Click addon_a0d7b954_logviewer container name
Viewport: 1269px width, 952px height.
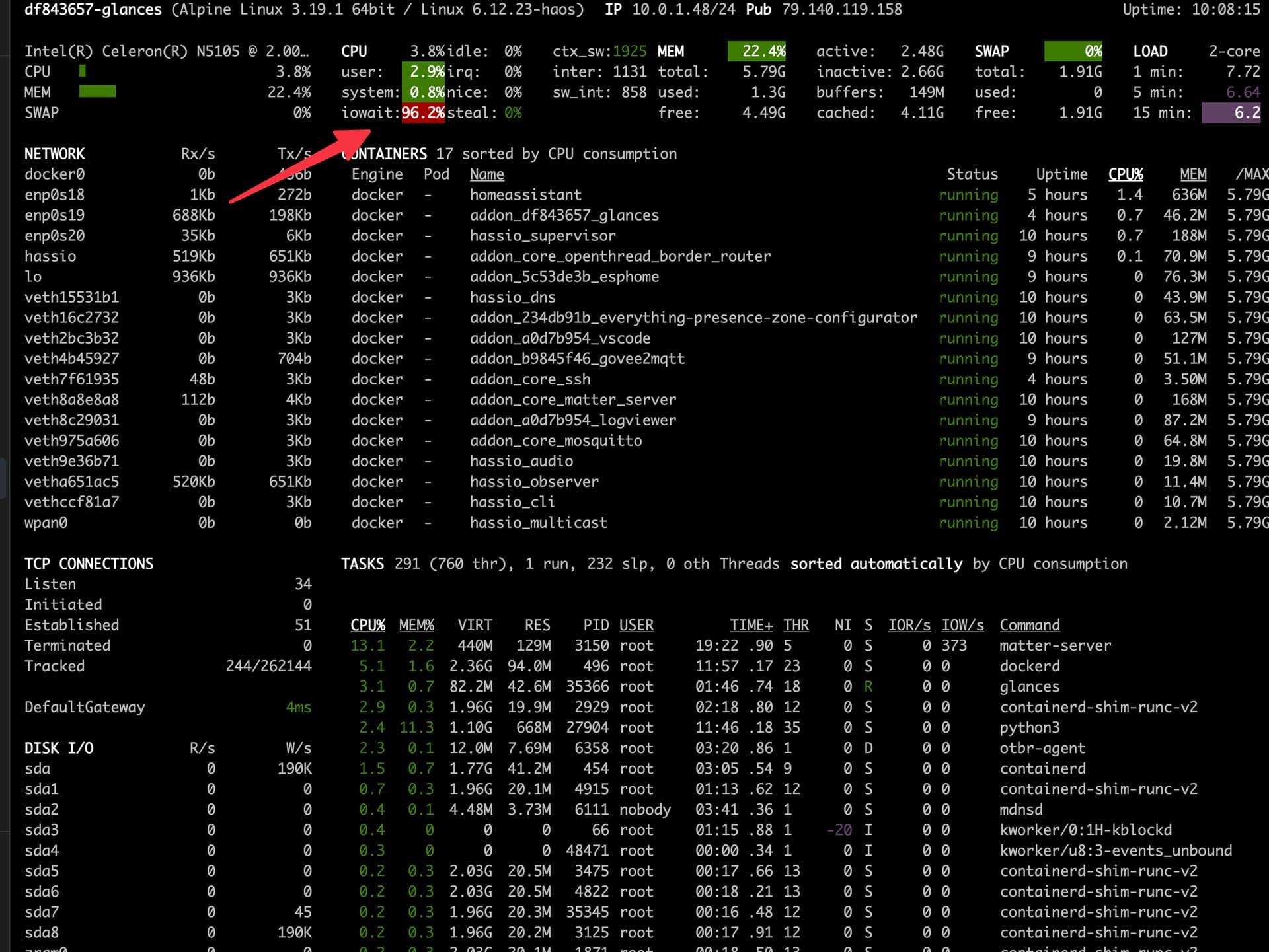(573, 420)
